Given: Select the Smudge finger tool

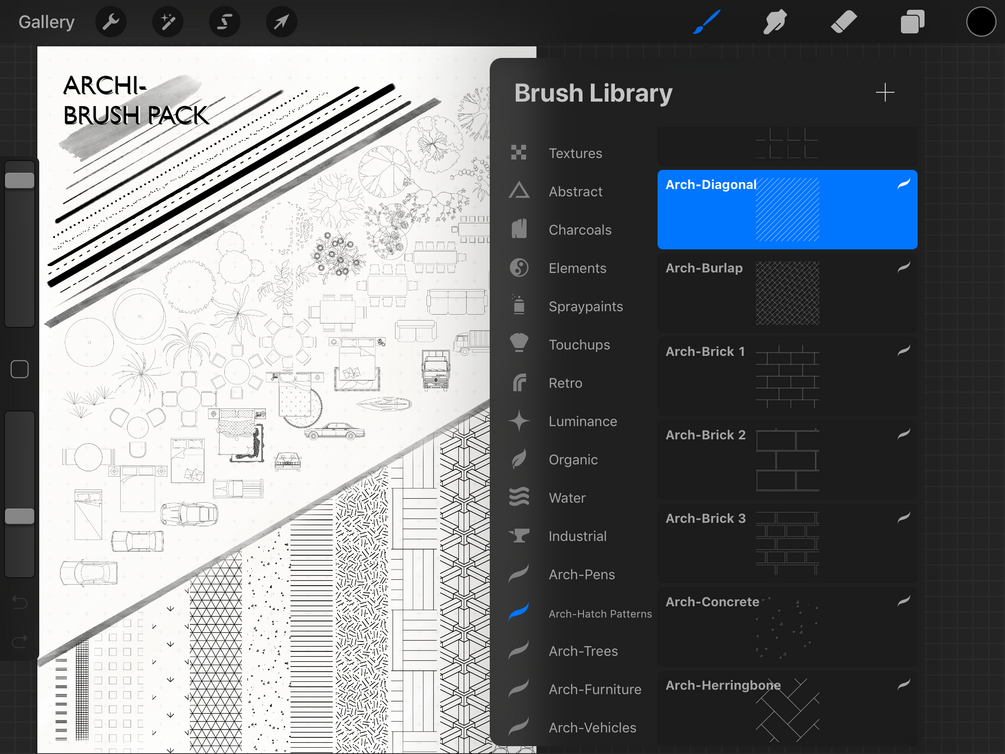Looking at the screenshot, I should 775,22.
